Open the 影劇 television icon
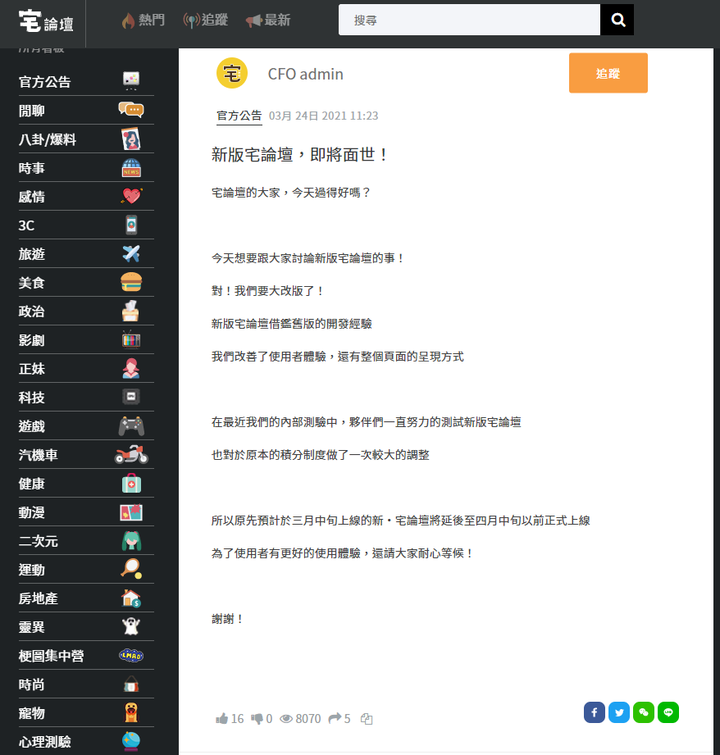The height and width of the screenshot is (755, 720). 131,339
